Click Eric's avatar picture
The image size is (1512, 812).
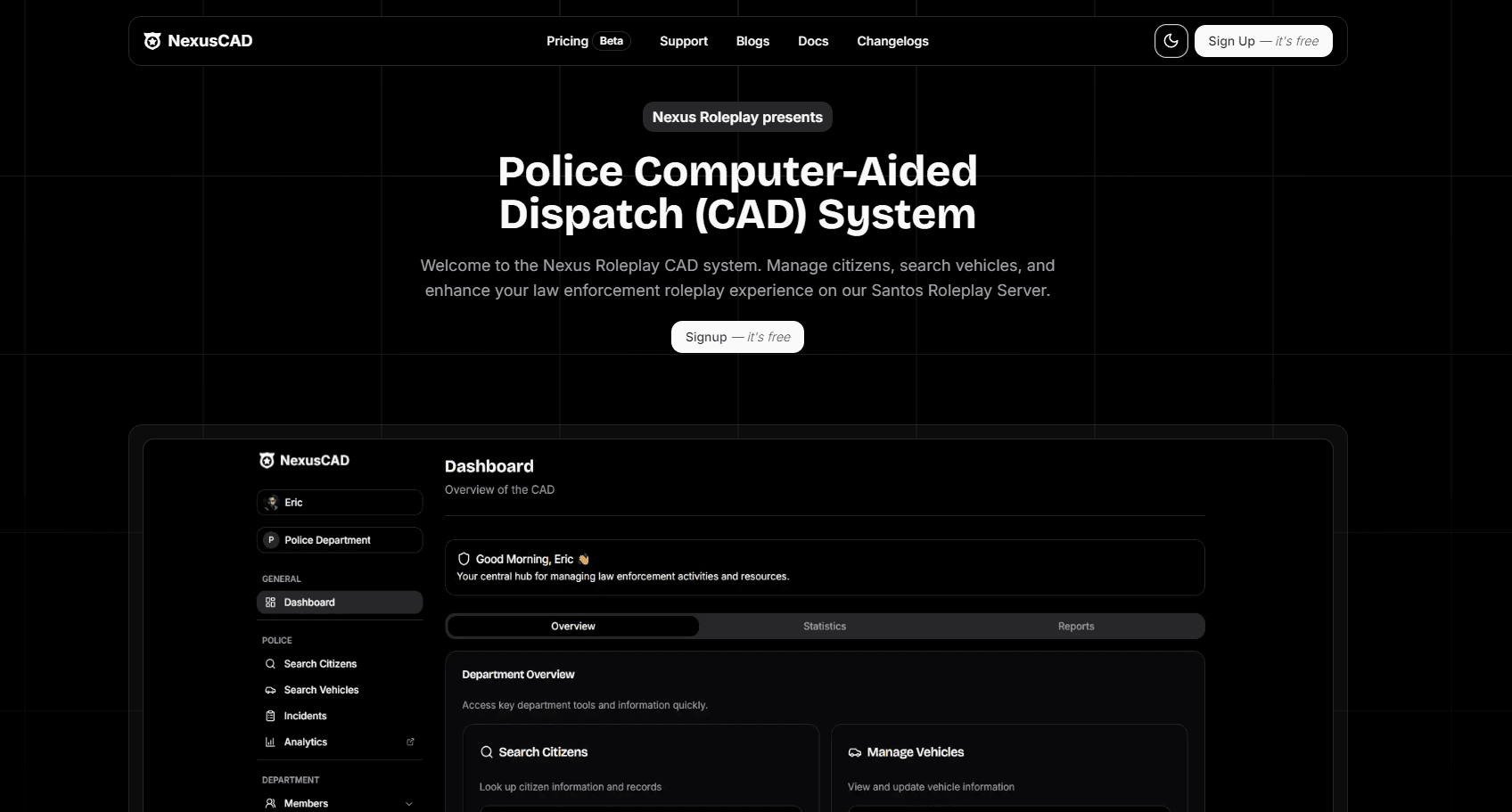(272, 503)
